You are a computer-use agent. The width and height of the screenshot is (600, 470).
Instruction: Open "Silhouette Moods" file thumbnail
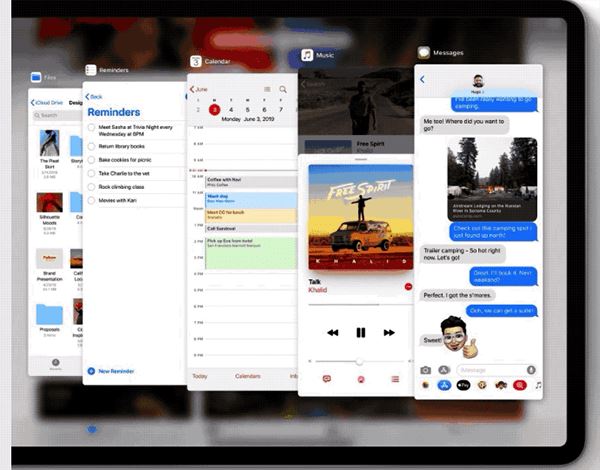tap(49, 202)
